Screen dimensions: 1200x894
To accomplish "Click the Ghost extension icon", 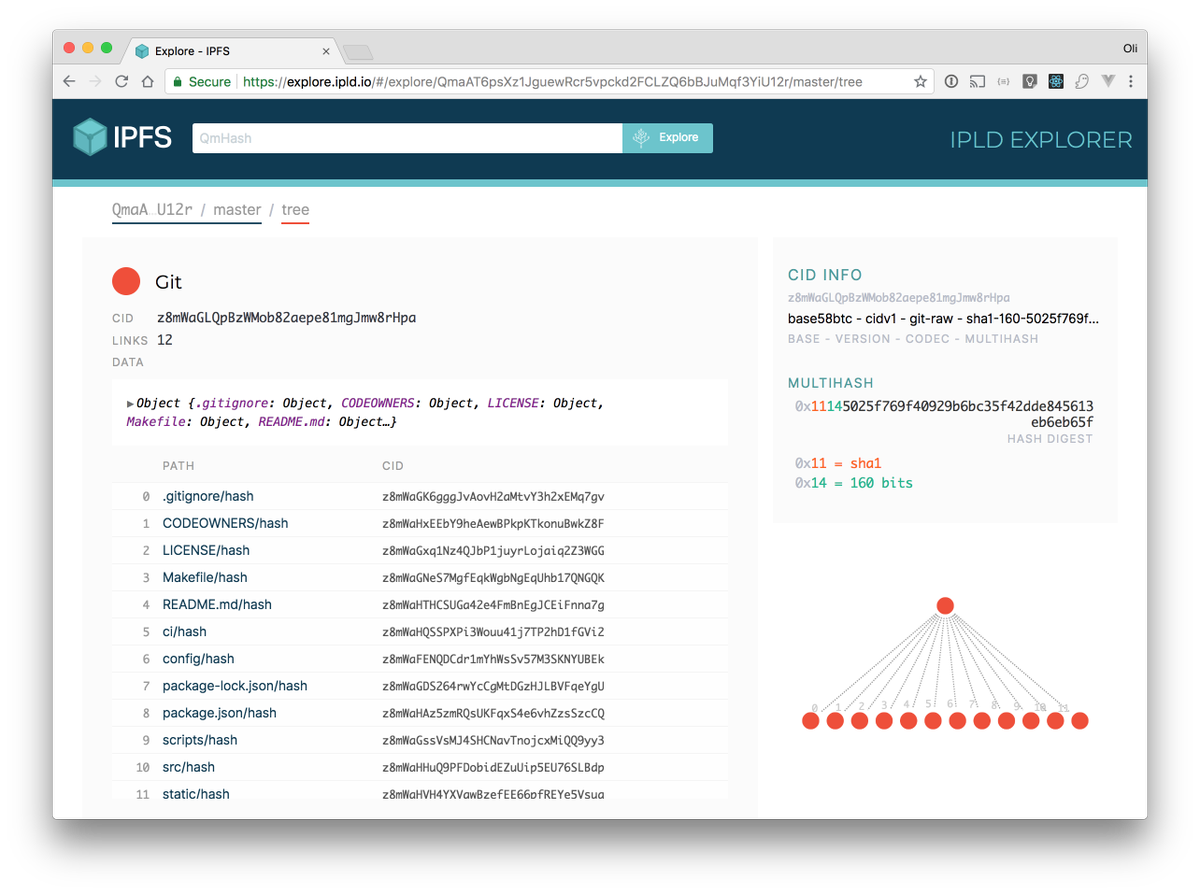I will (x=1081, y=82).
